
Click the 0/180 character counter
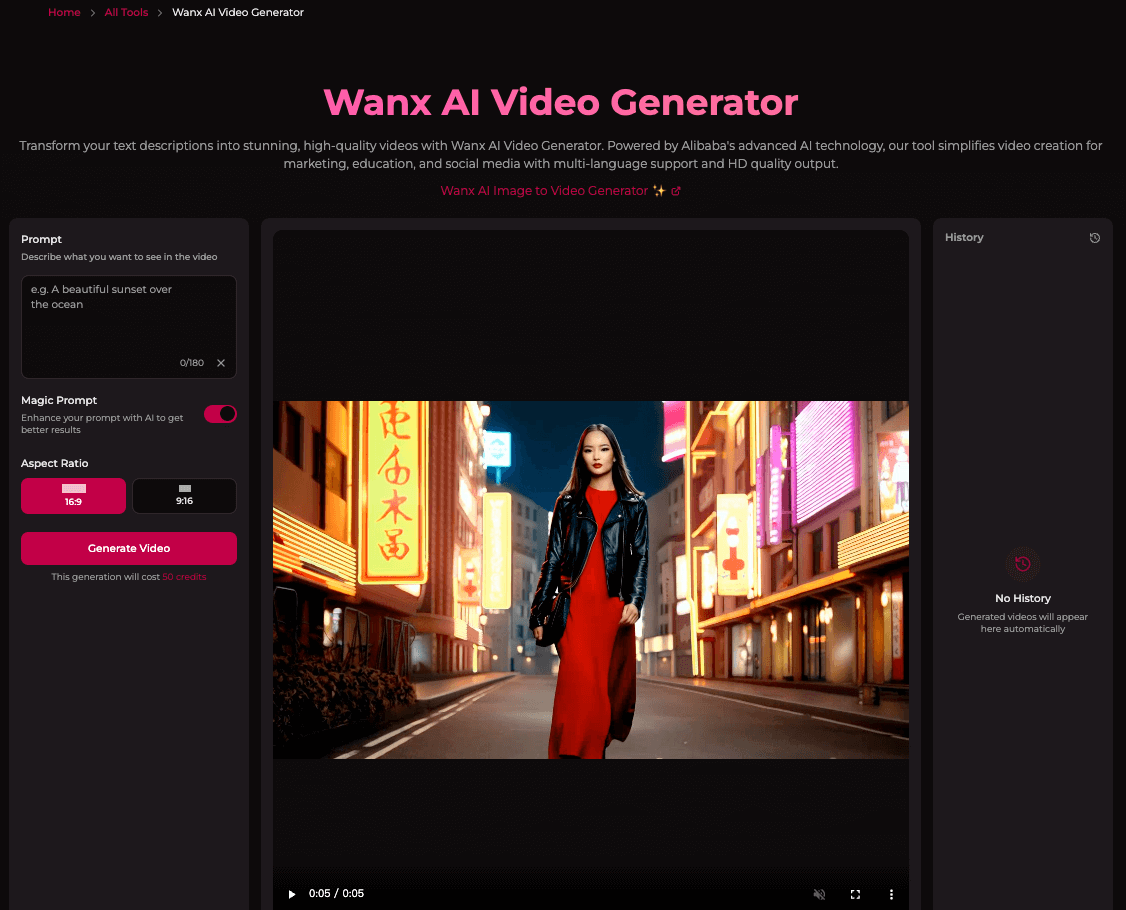192,363
